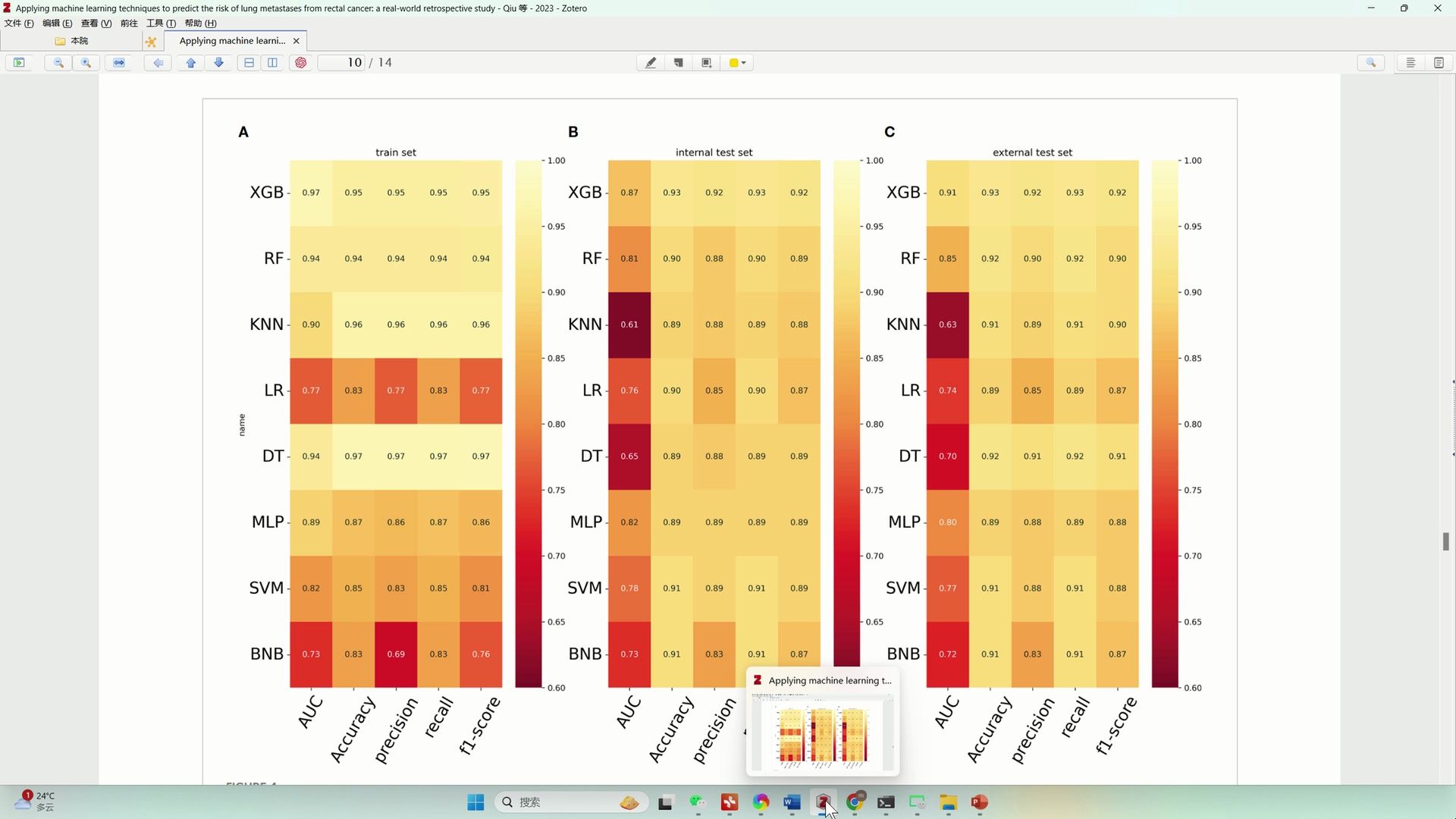Image resolution: width=1456 pixels, height=819 pixels.
Task: Open the weather widget showing 24°C
Action: pyautogui.click(x=35, y=802)
